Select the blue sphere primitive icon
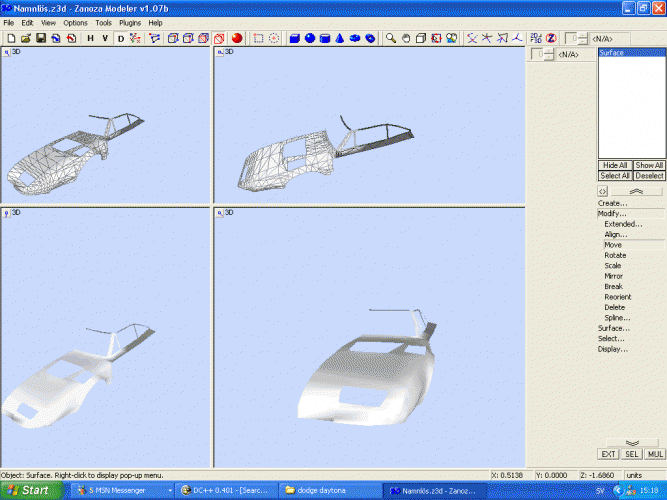Image resolution: width=667 pixels, height=500 pixels. [310, 38]
